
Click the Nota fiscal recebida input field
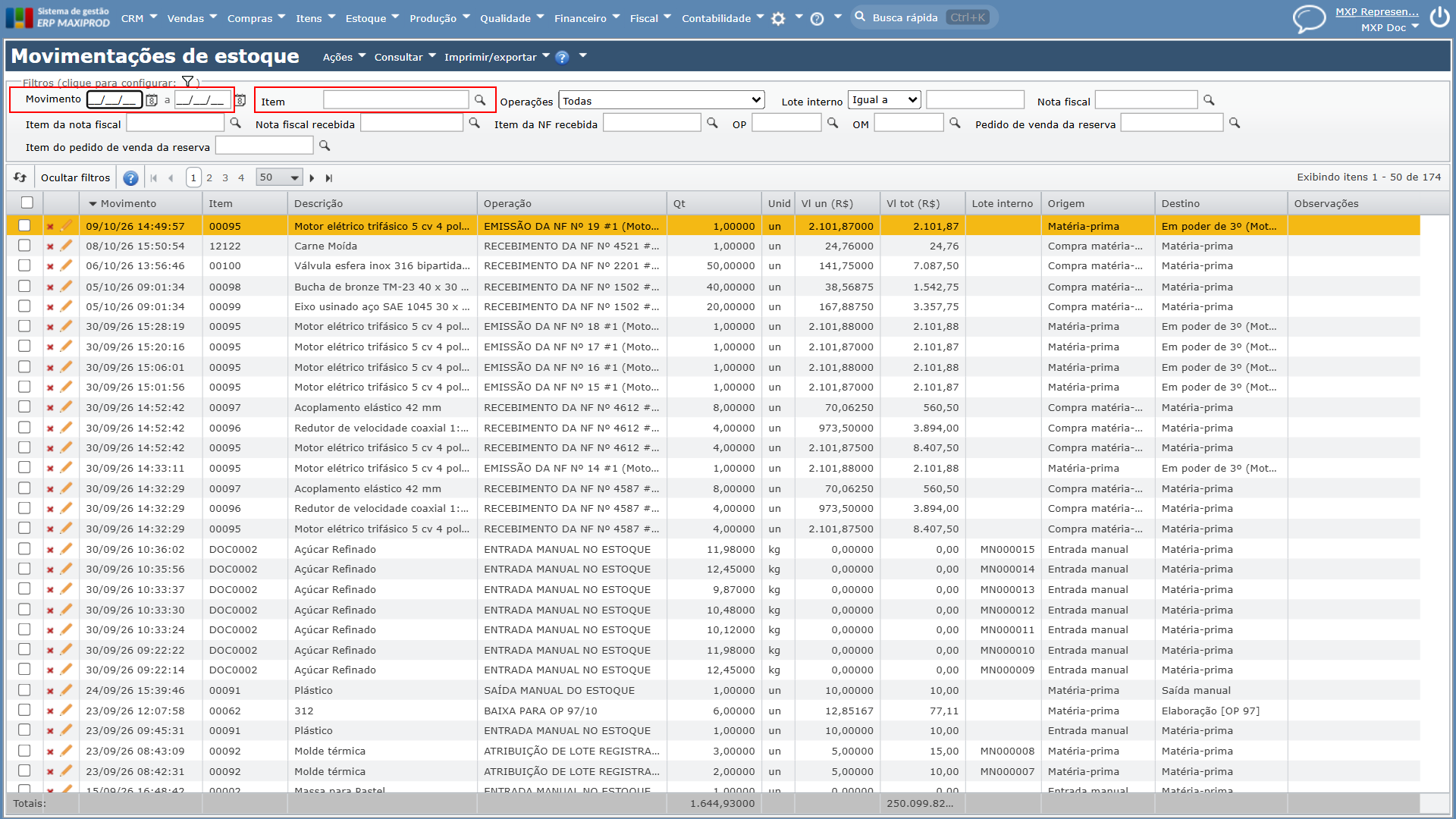click(x=412, y=123)
